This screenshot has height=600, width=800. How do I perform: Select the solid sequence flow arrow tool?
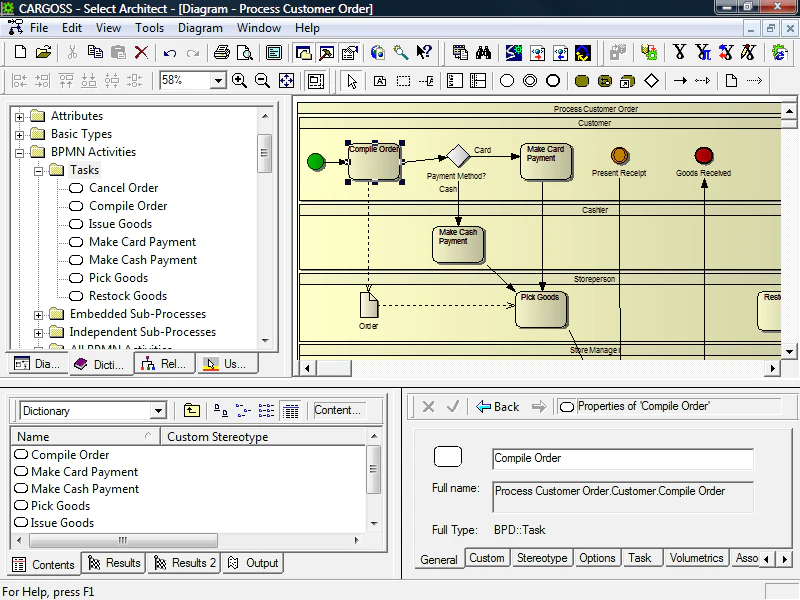pos(680,81)
